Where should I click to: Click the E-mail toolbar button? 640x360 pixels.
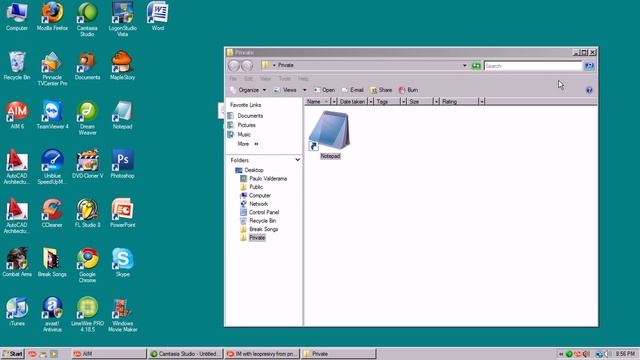pyautogui.click(x=352, y=90)
